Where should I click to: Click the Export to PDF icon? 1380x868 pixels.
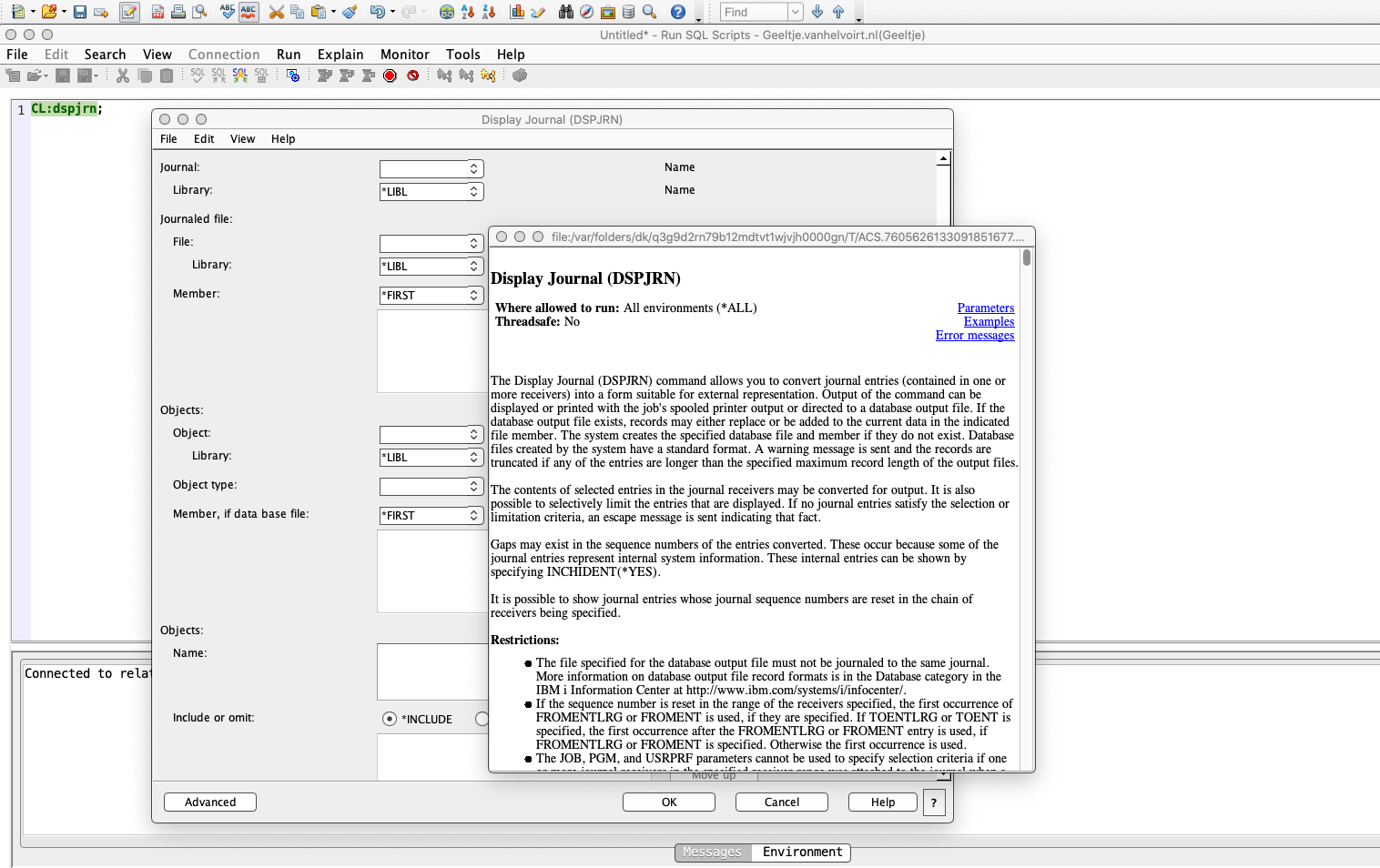click(x=157, y=12)
